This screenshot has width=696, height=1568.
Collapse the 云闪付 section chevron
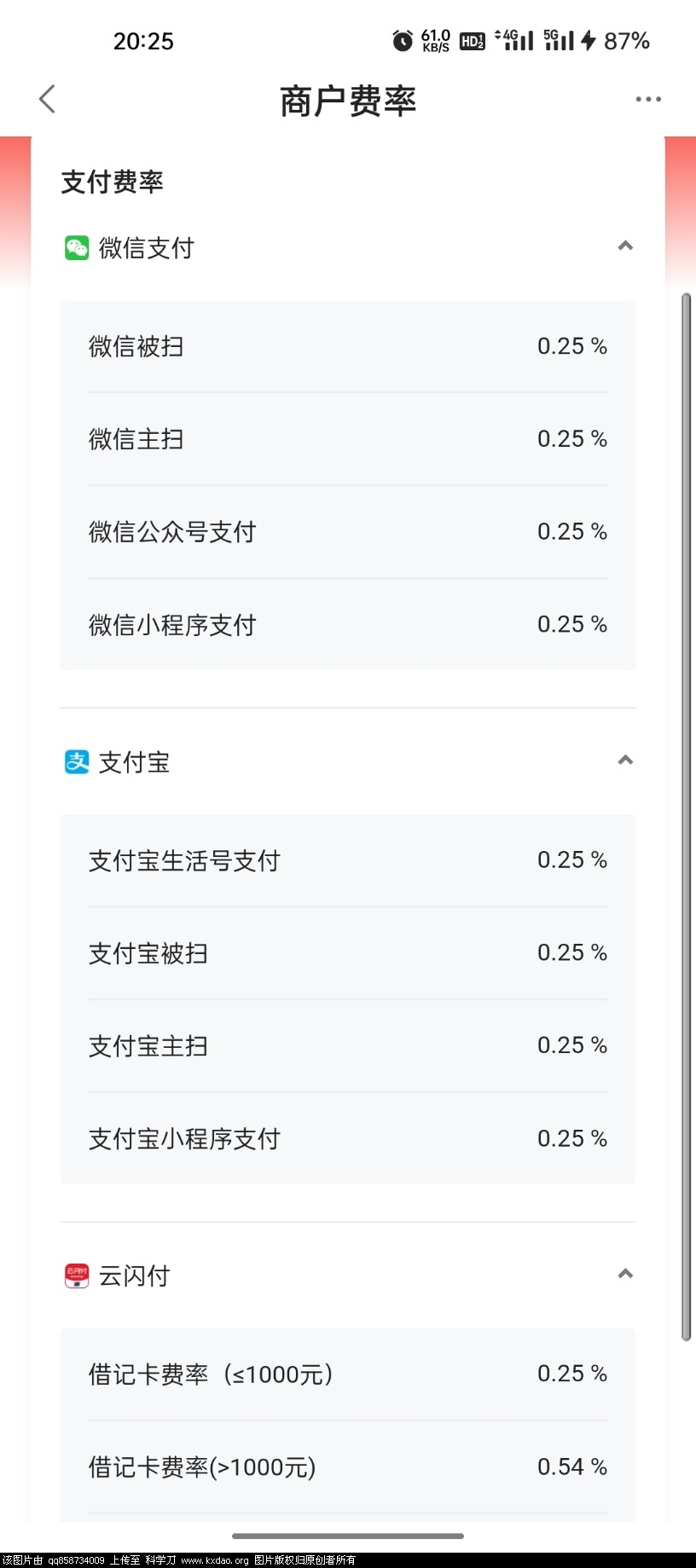point(625,1274)
